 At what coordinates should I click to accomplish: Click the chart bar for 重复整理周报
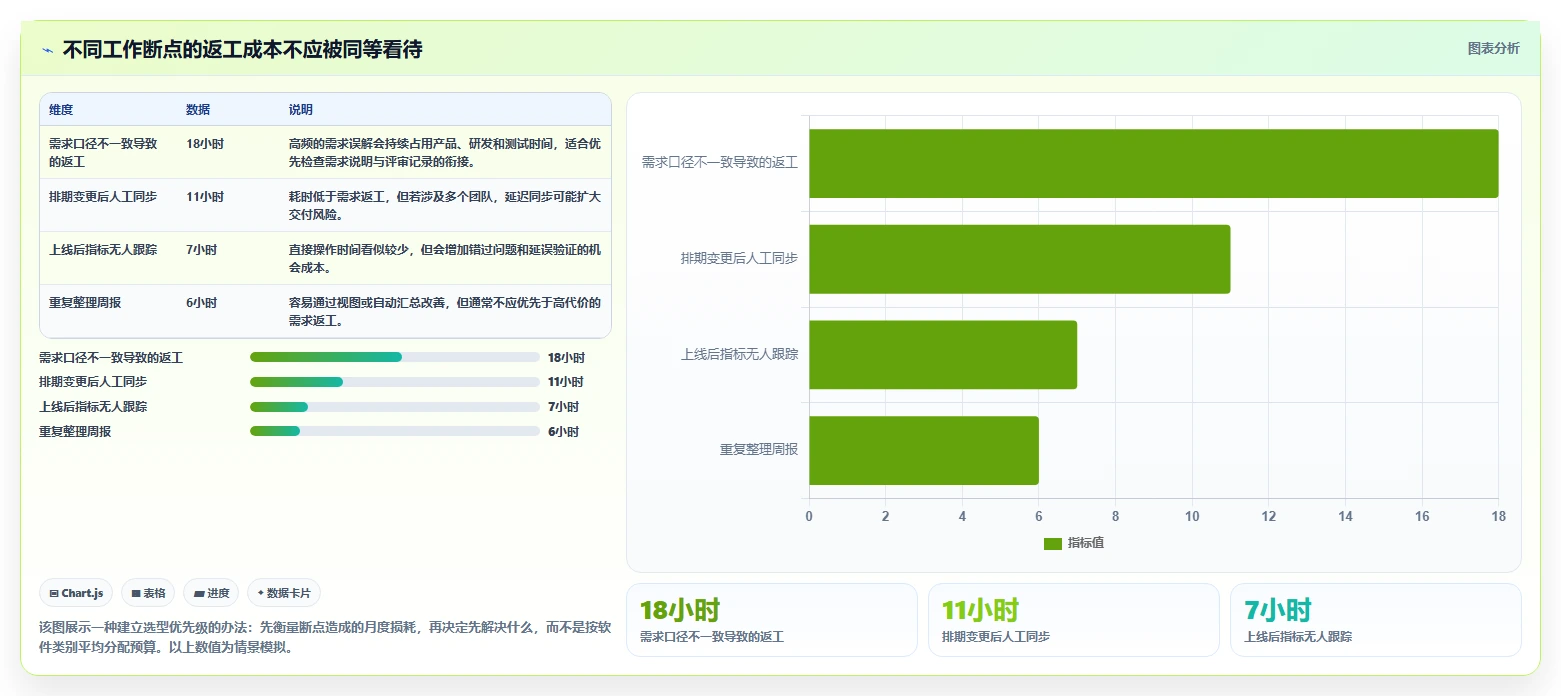click(x=924, y=450)
